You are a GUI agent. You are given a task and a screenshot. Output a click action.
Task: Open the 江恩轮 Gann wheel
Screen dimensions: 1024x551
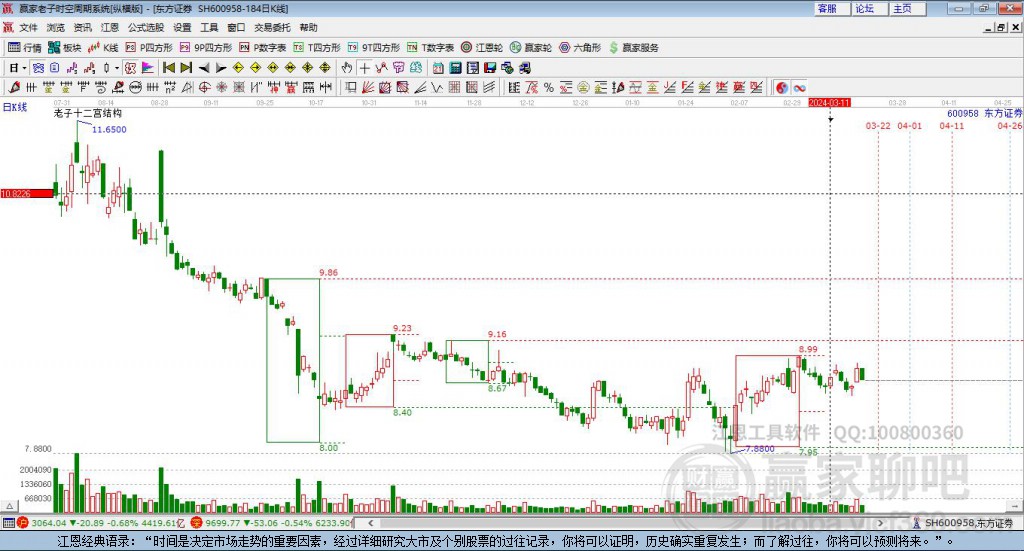pyautogui.click(x=482, y=48)
